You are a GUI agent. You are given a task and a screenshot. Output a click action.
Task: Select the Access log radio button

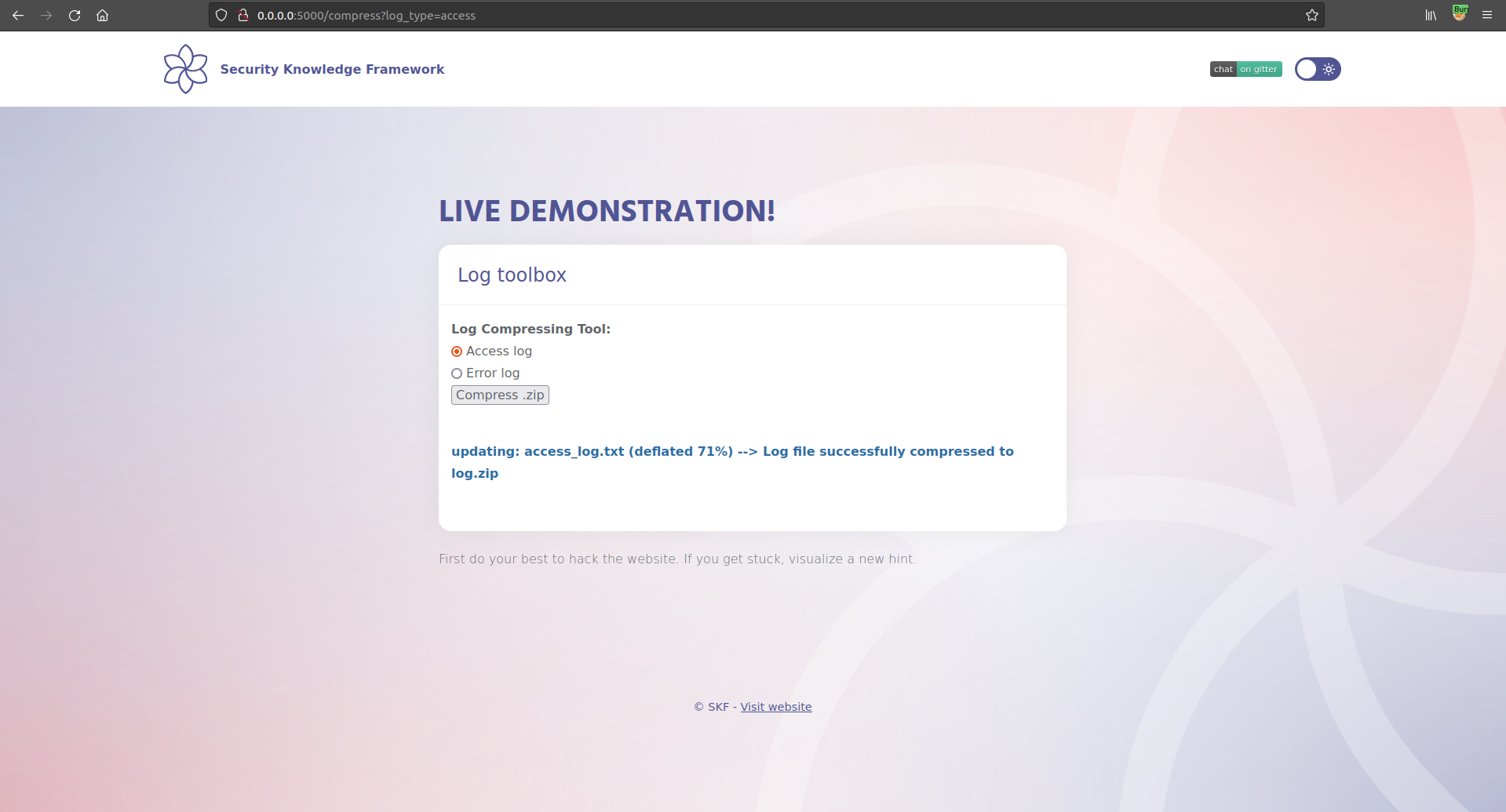pyautogui.click(x=457, y=351)
